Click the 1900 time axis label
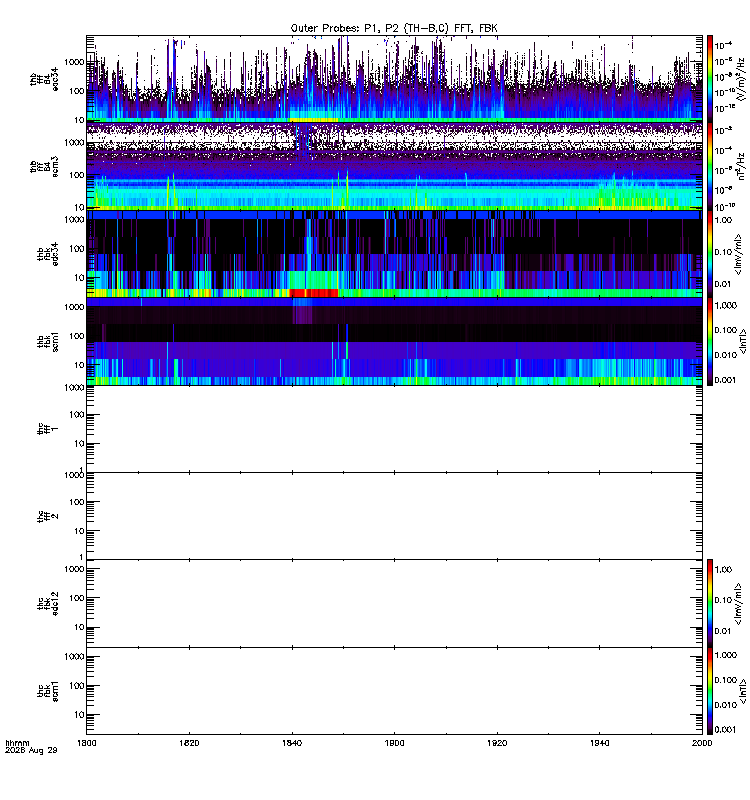750x800 pixels. pyautogui.click(x=394, y=743)
